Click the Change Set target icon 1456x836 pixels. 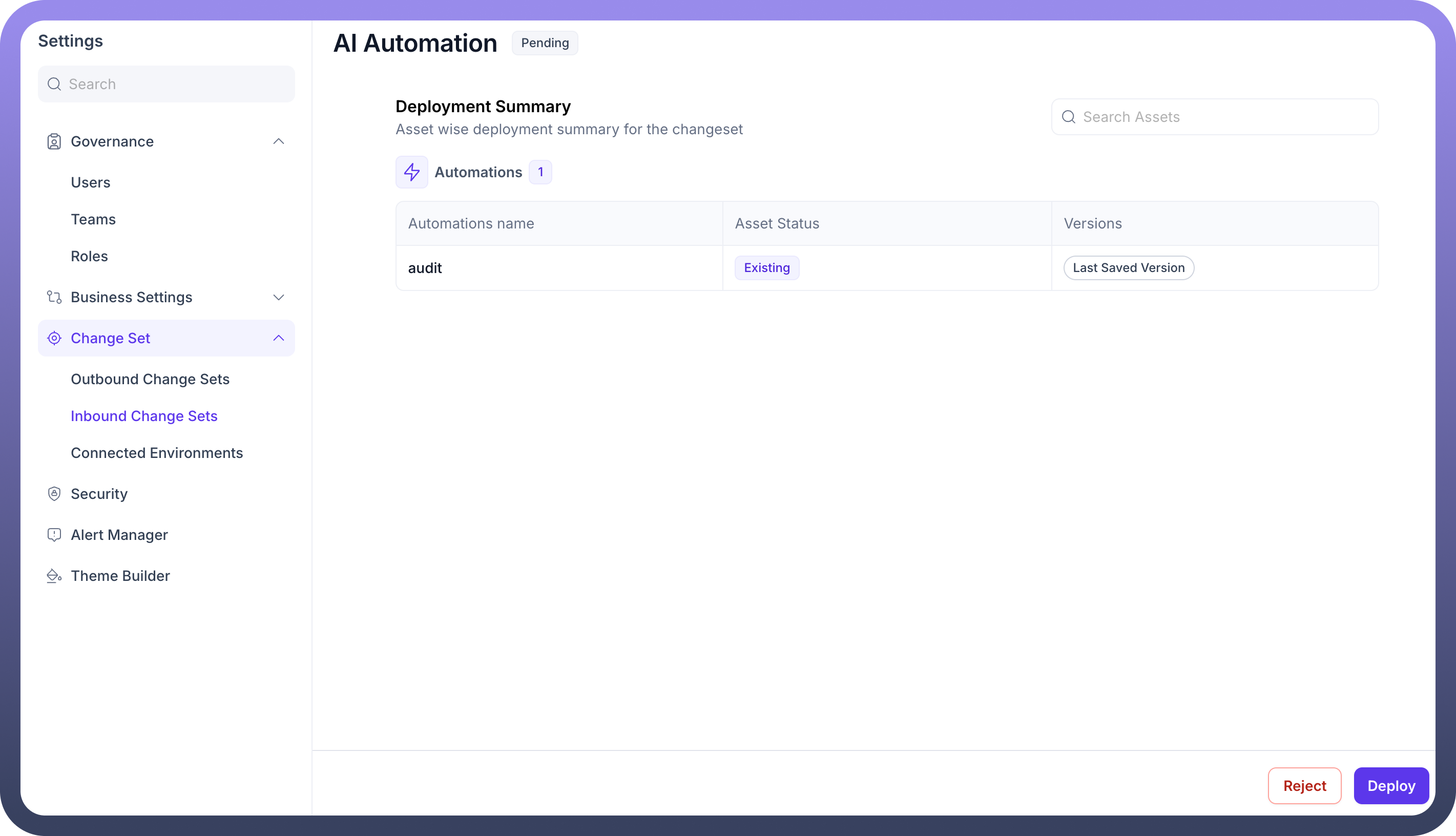[54, 338]
